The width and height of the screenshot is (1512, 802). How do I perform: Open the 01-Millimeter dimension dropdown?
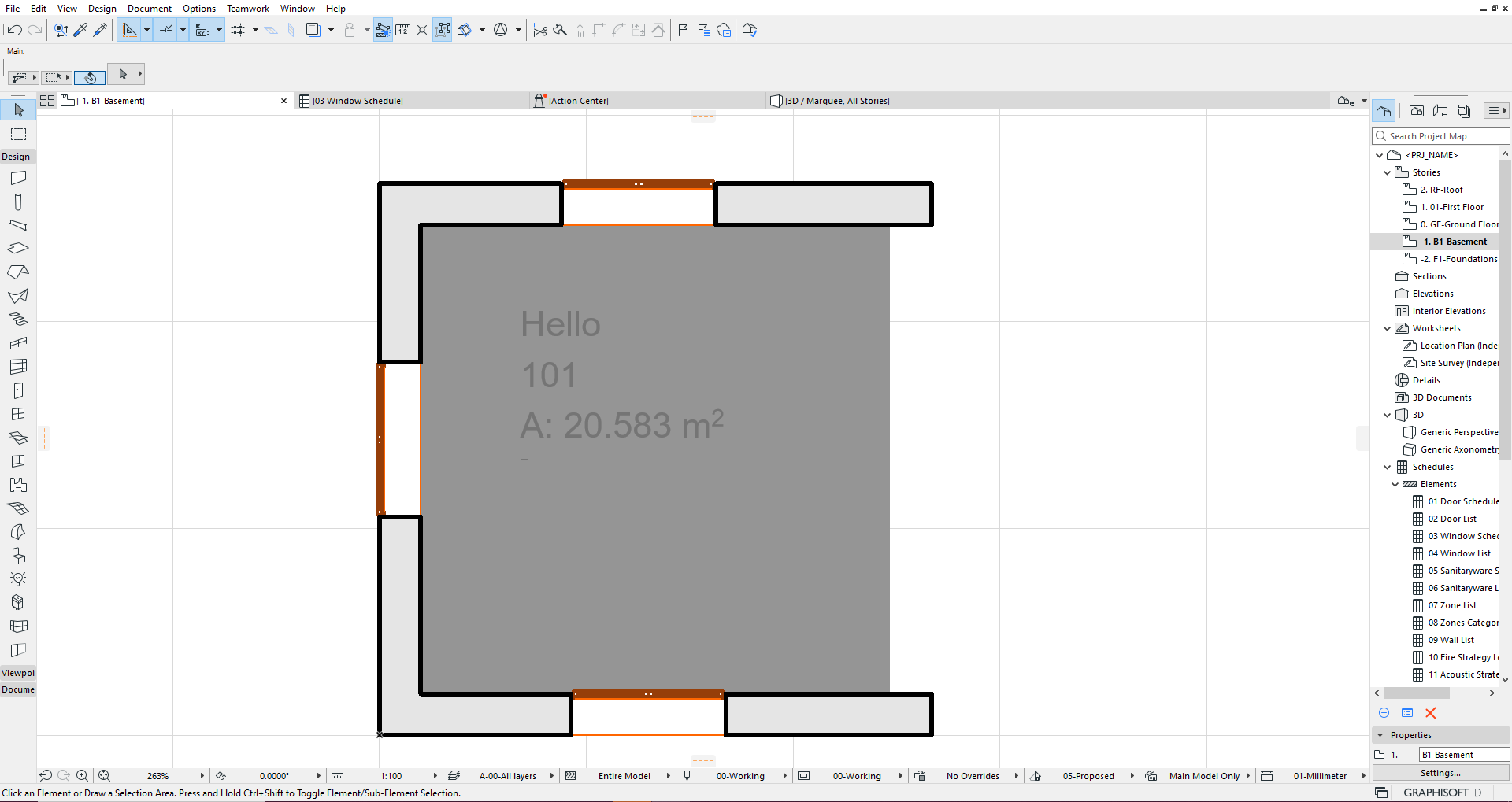pos(1363,775)
